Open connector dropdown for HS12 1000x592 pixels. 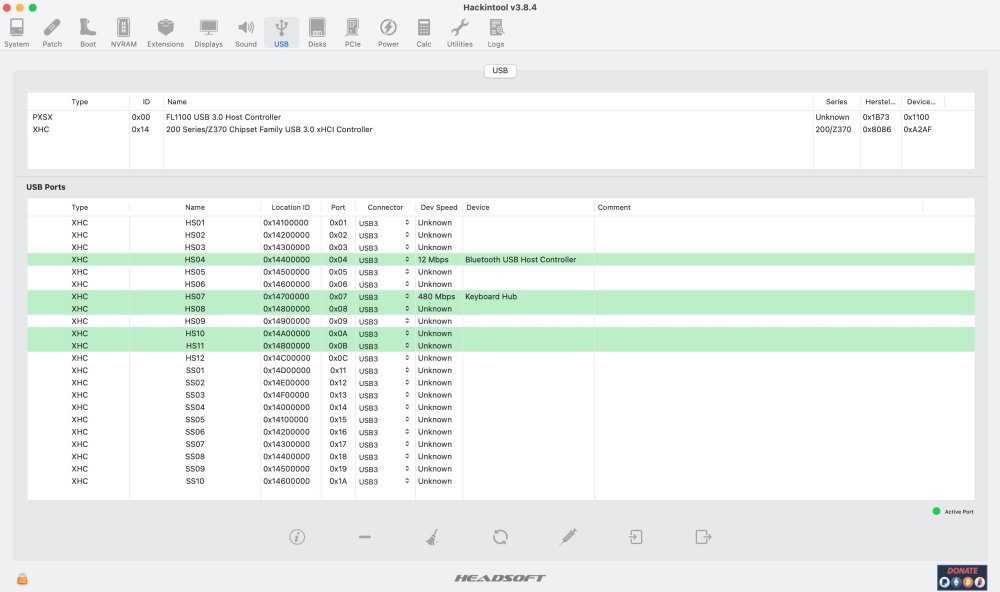[385, 359]
